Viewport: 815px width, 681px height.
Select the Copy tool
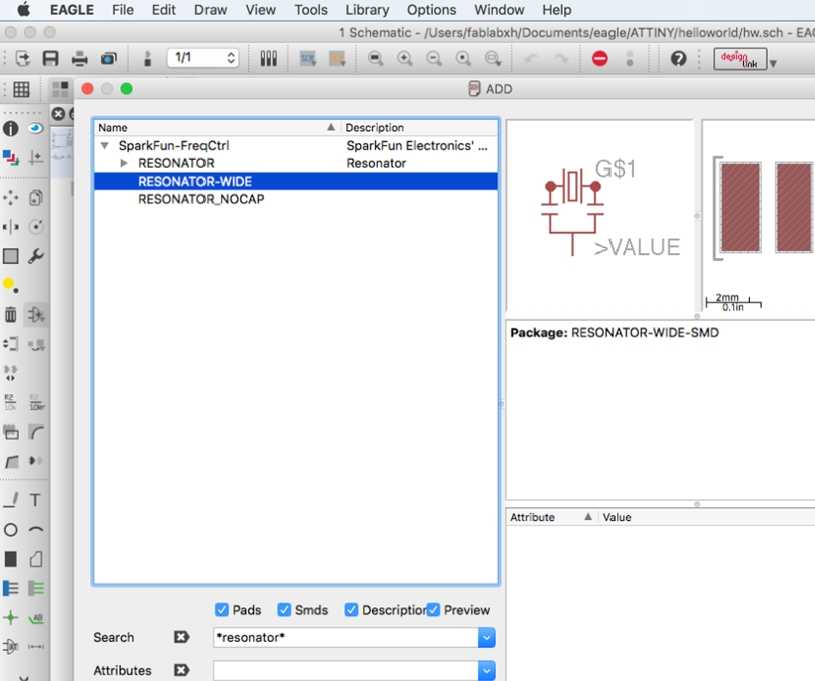click(35, 198)
